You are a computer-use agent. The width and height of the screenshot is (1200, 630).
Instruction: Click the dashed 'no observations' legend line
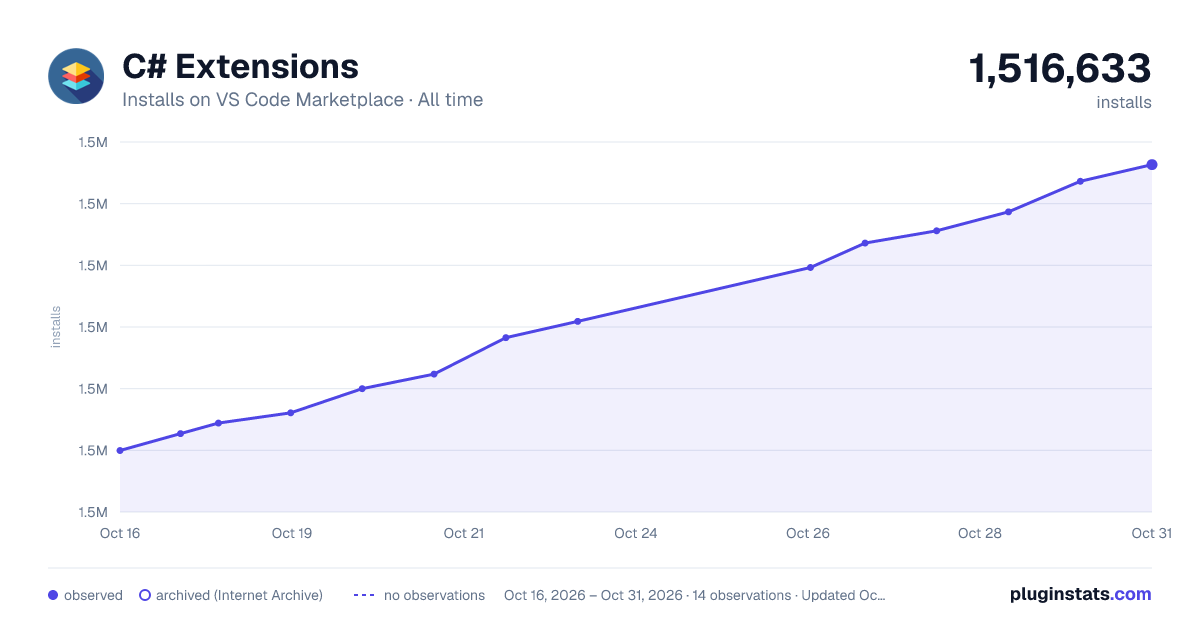tap(364, 595)
